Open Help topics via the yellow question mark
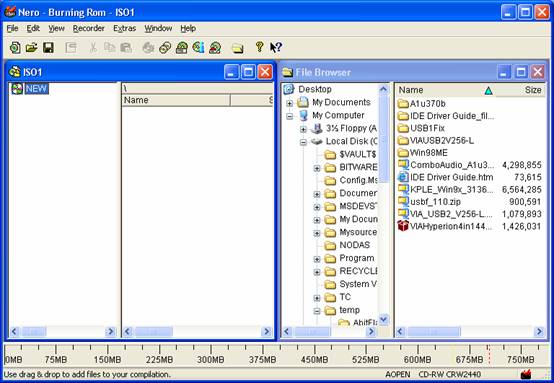The height and width of the screenshot is (383, 554). pos(259,47)
